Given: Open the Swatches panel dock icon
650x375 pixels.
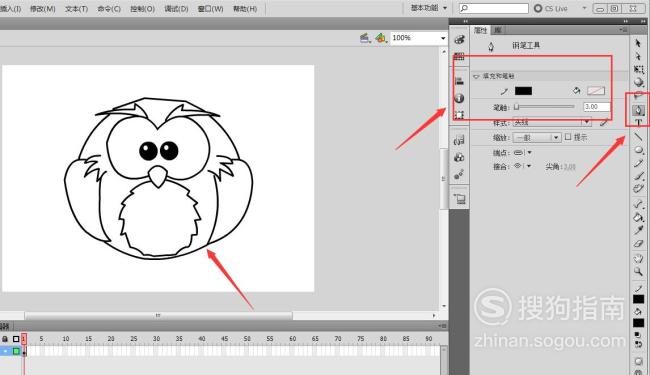Looking at the screenshot, I should 459,56.
